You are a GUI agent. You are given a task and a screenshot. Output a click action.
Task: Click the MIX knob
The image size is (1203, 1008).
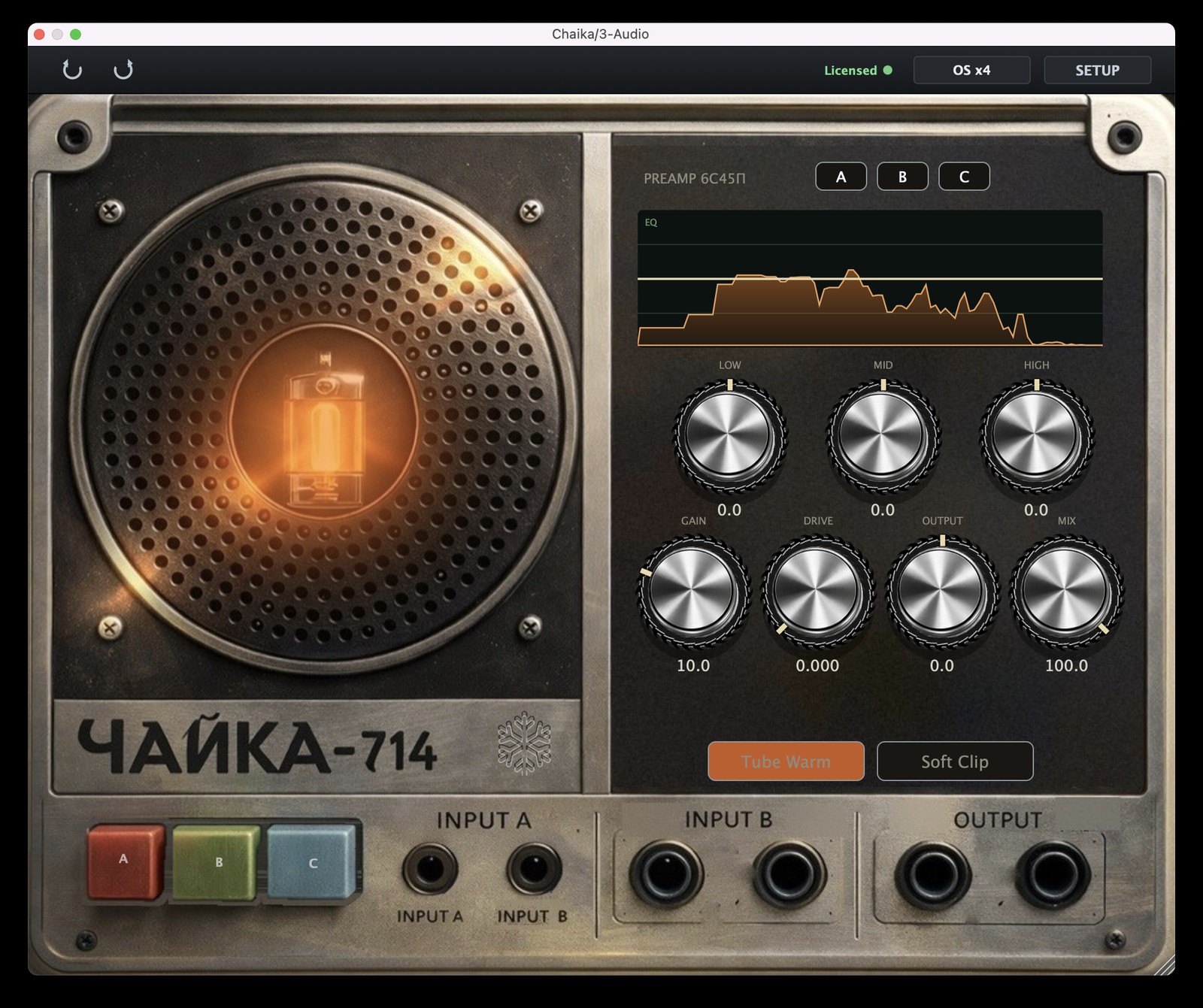click(1066, 591)
